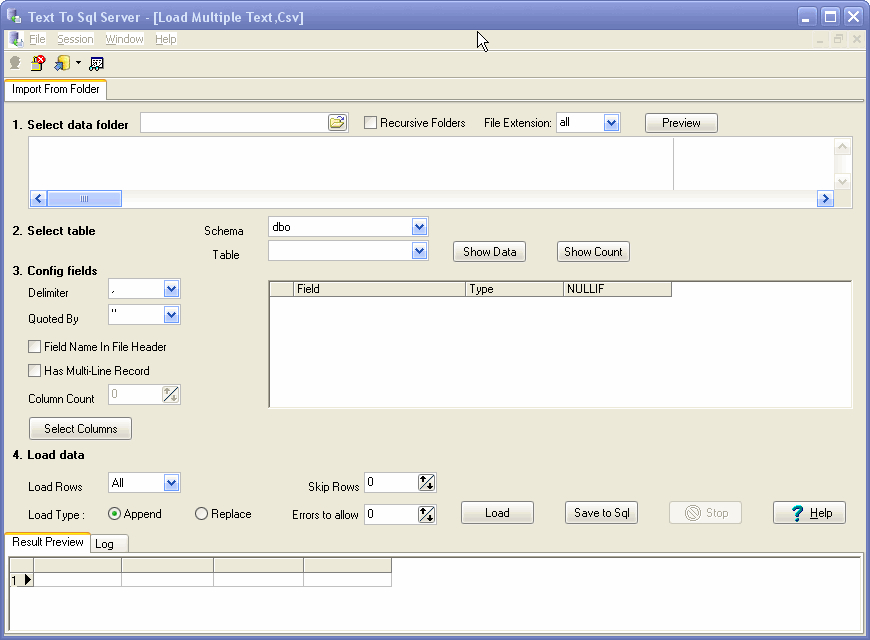Open the import toolbar dropdown arrow
The height and width of the screenshot is (640, 870).
tap(78, 63)
